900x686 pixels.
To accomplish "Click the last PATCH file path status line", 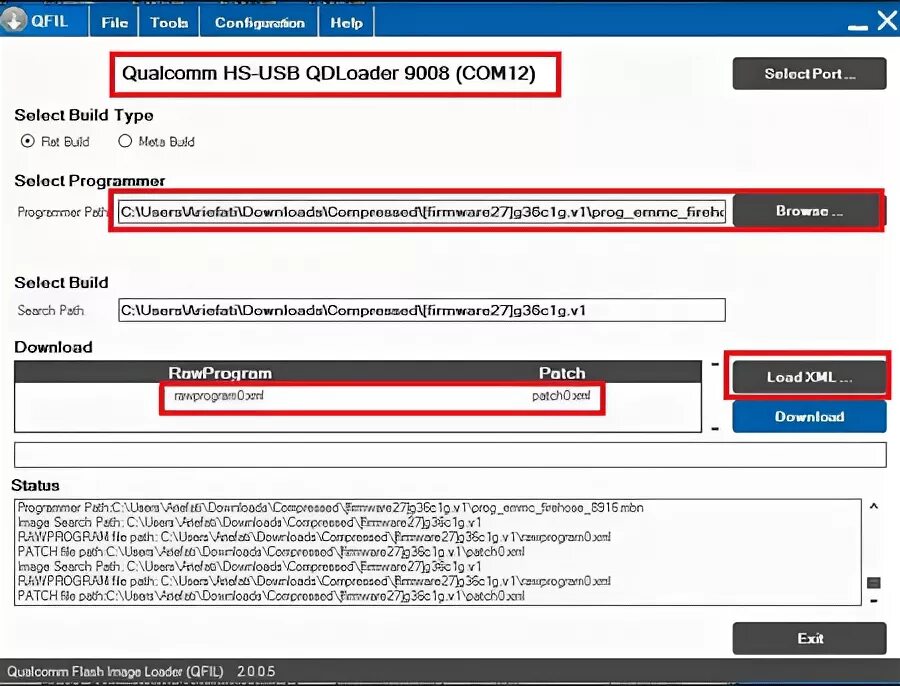I will click(271, 596).
